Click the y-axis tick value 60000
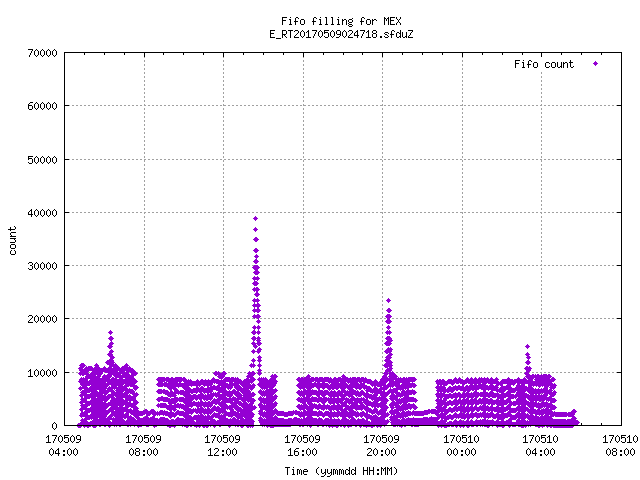Viewport: 640px width, 480px height. click(42, 106)
